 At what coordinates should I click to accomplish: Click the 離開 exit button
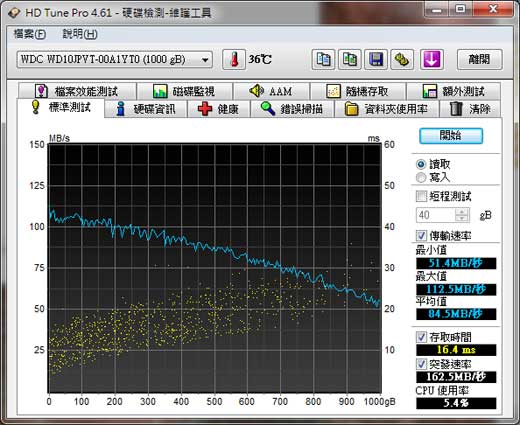[479, 59]
